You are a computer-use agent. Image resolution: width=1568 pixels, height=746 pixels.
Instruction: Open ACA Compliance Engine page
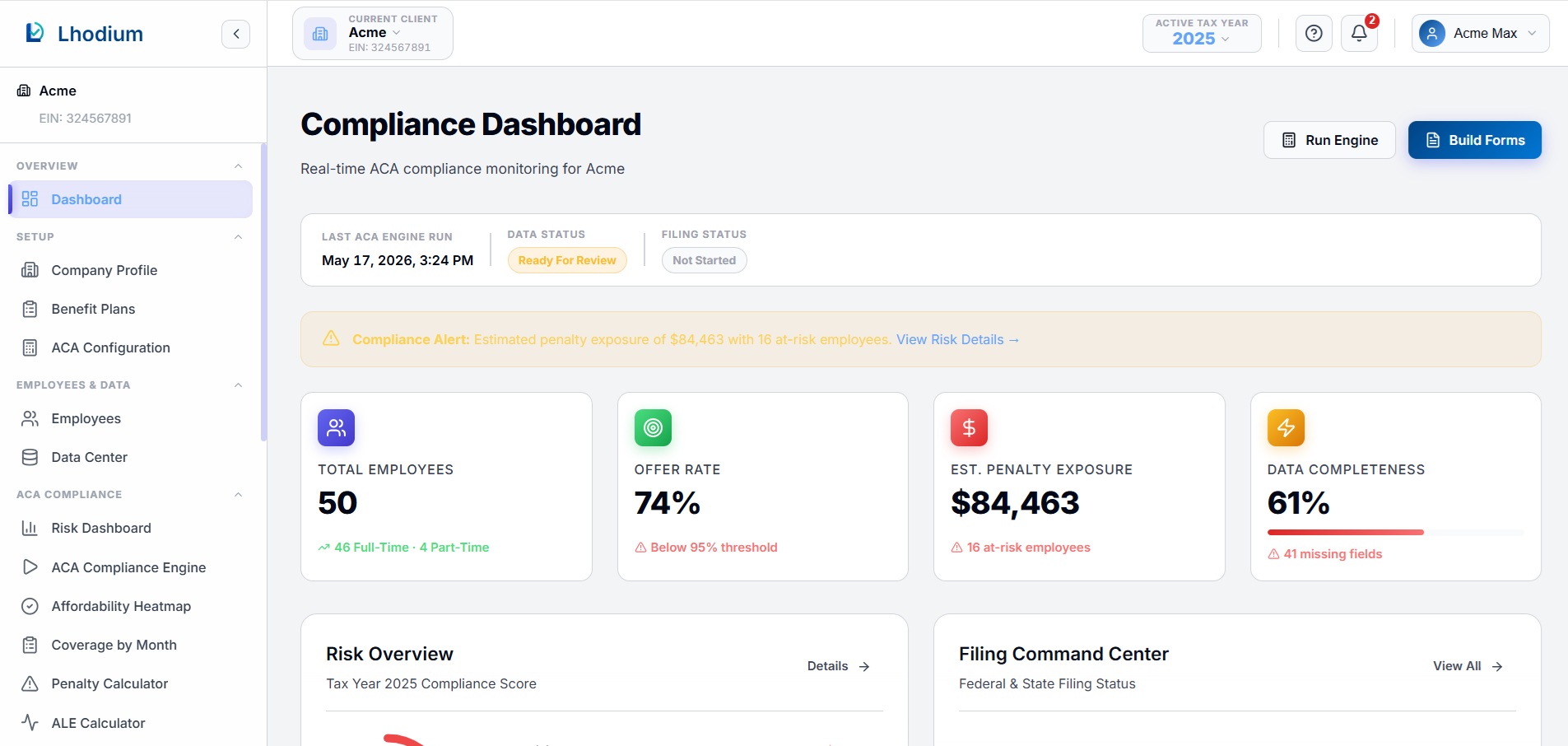pos(131,567)
